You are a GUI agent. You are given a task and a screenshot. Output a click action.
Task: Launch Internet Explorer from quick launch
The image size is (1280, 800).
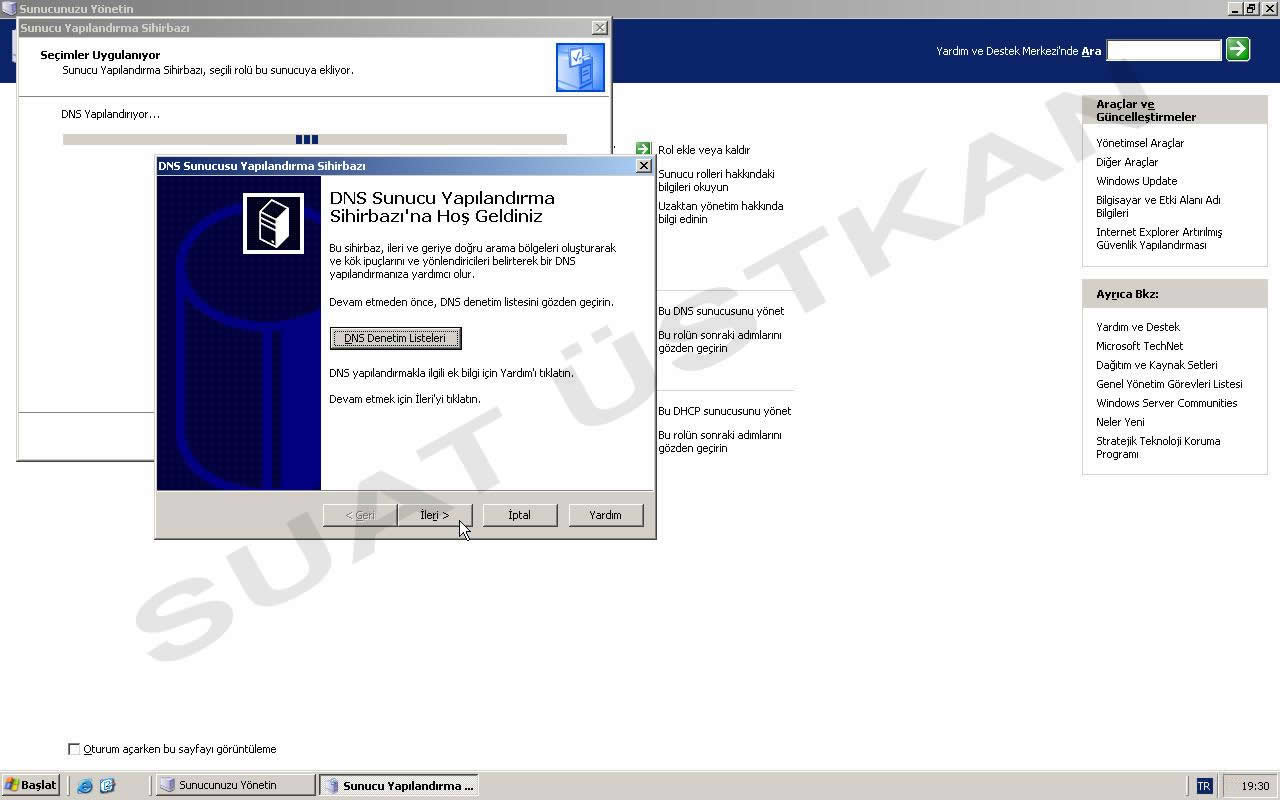pyautogui.click(x=85, y=786)
